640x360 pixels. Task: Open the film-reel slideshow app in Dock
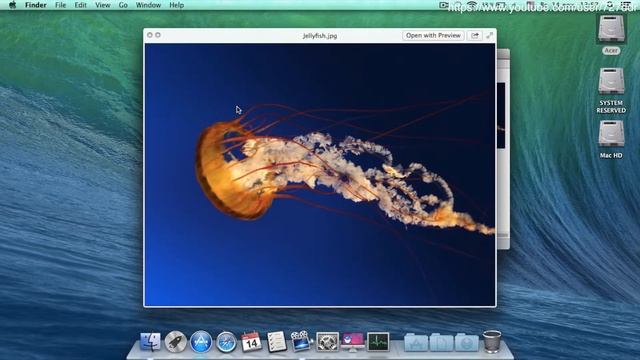pyautogui.click(x=301, y=341)
